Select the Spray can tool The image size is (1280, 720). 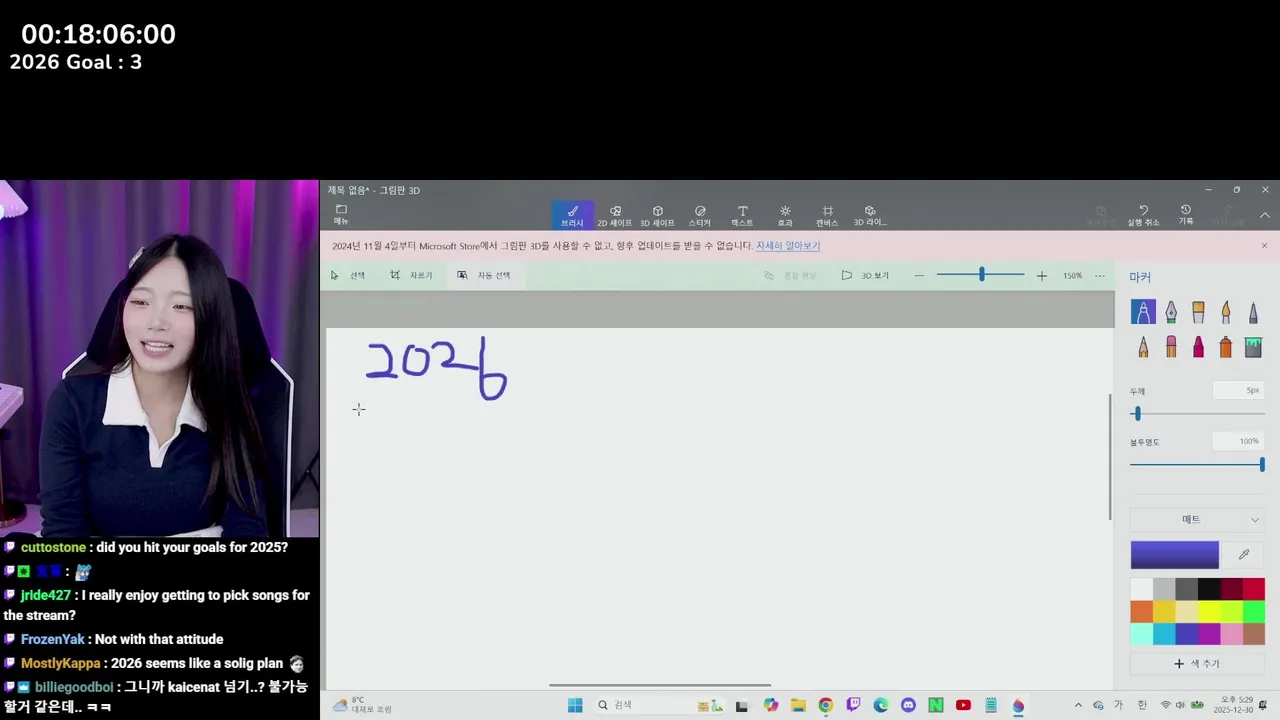click(x=1226, y=347)
